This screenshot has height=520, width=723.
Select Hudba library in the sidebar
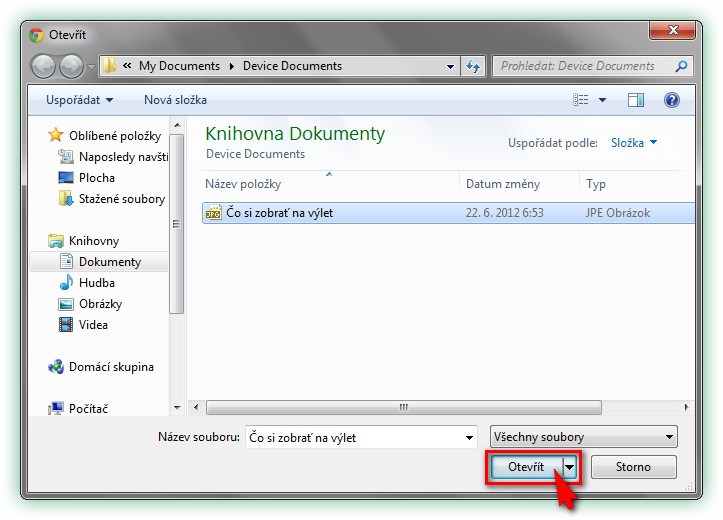coord(97,283)
